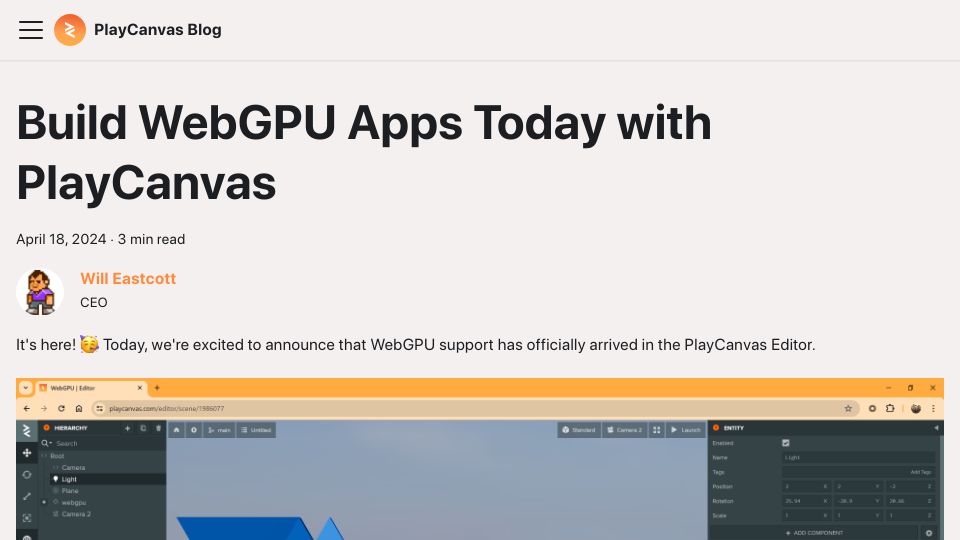The height and width of the screenshot is (540, 960).
Task: Click the 'CEO' title under author name
Action: click(x=94, y=302)
